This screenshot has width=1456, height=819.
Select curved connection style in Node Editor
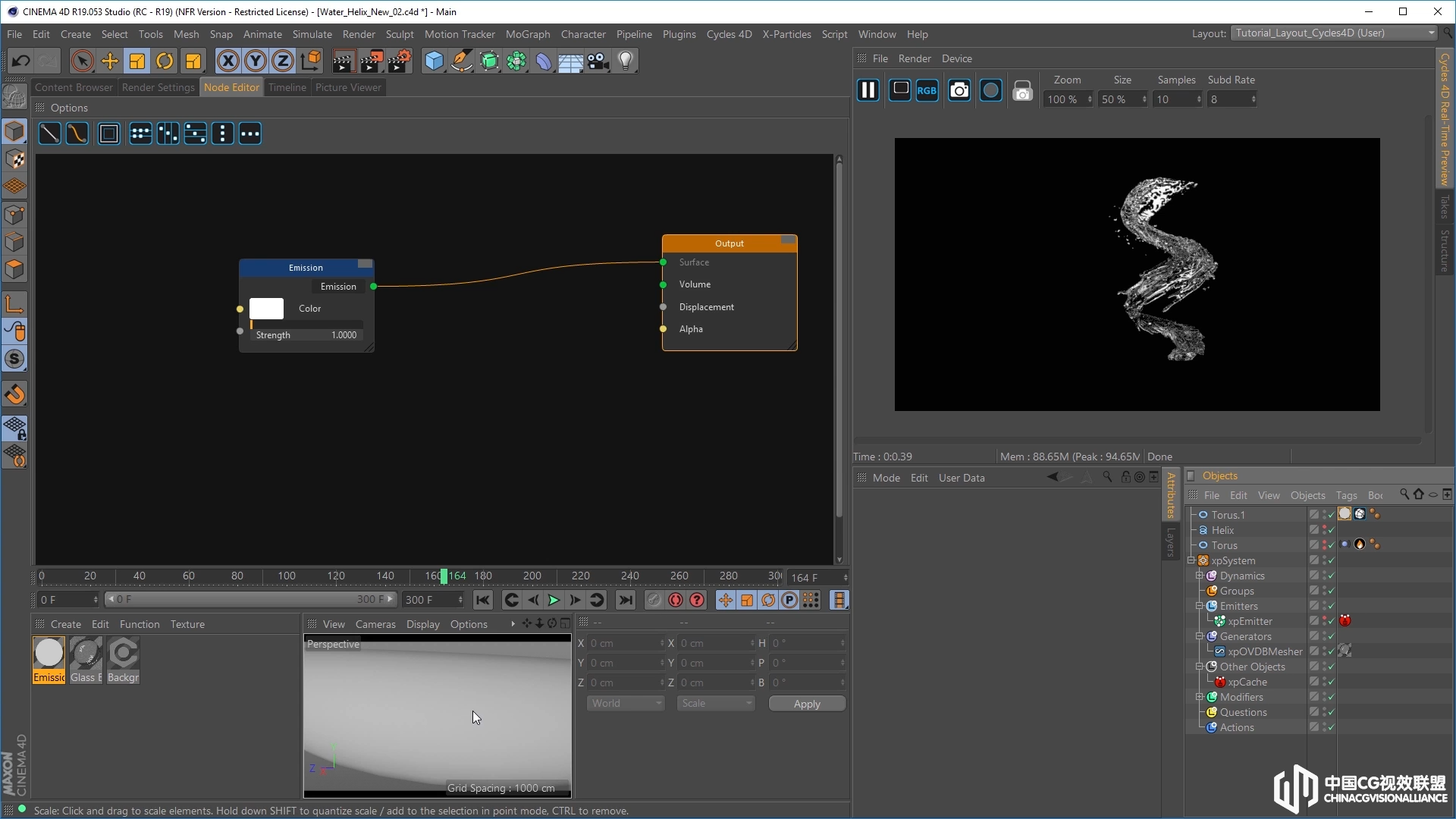(77, 134)
